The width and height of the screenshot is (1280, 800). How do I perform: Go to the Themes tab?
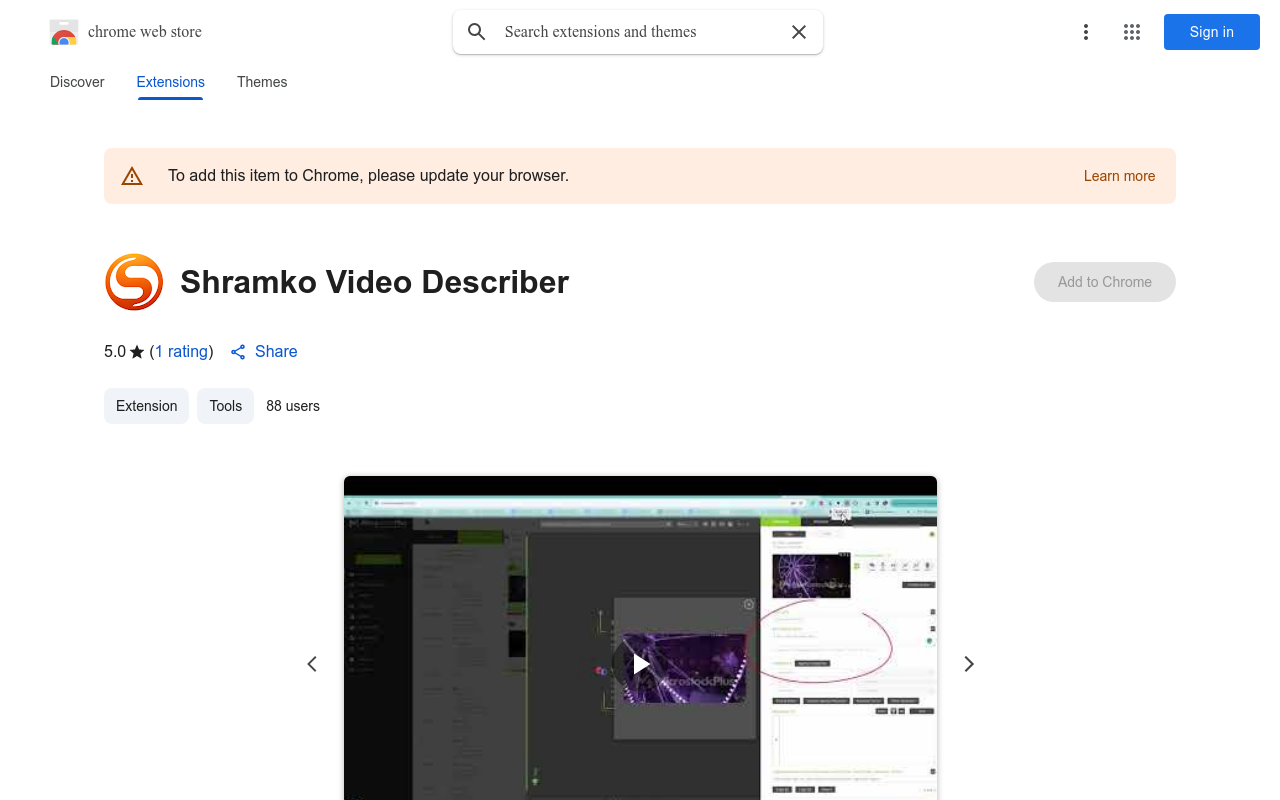[262, 82]
